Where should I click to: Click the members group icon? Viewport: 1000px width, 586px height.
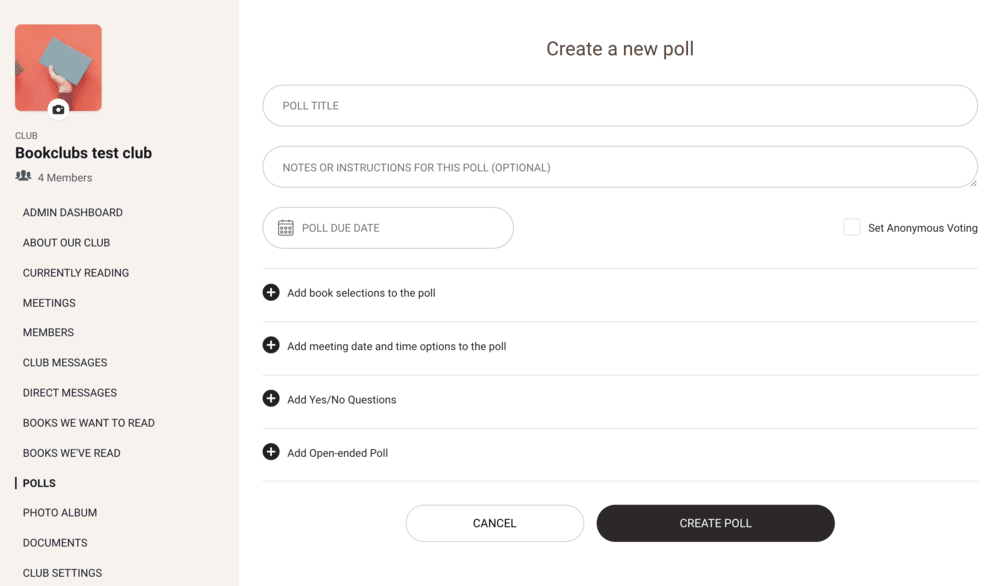click(x=24, y=177)
